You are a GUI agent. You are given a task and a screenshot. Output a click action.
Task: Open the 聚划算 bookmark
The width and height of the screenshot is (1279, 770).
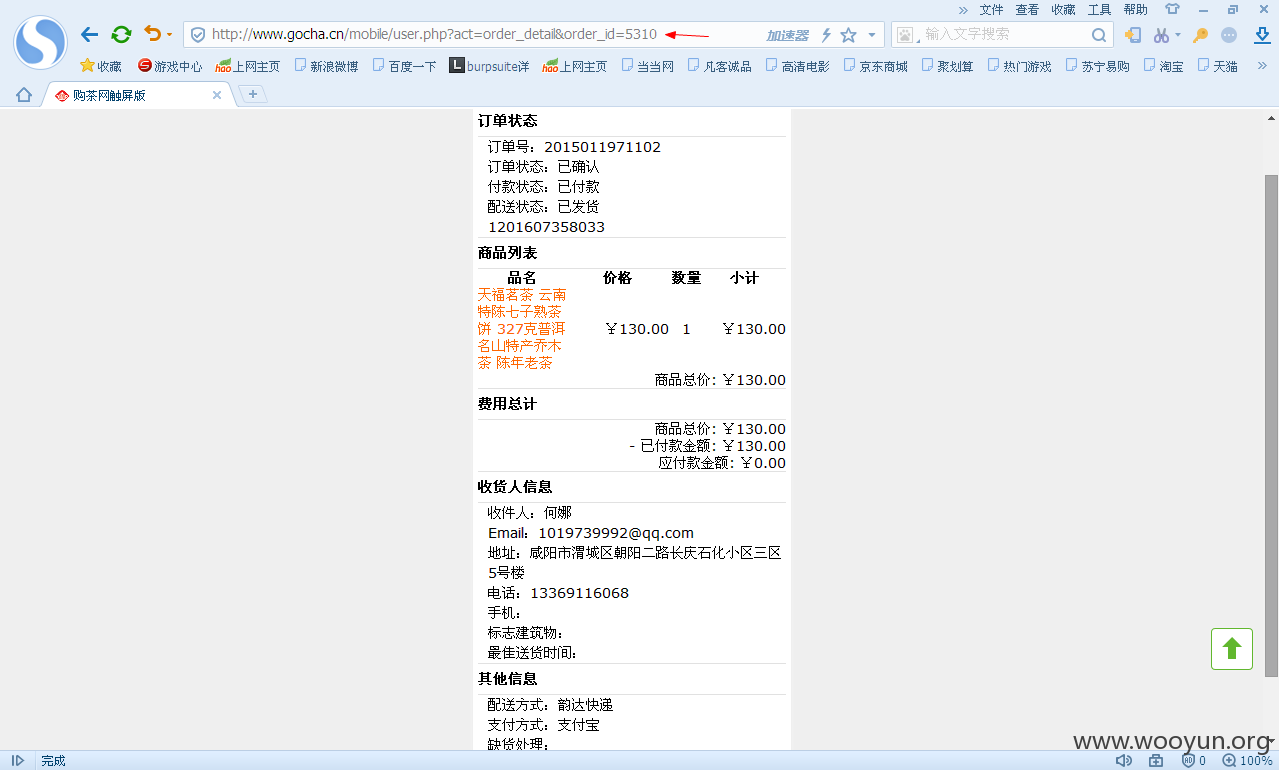(x=947, y=66)
